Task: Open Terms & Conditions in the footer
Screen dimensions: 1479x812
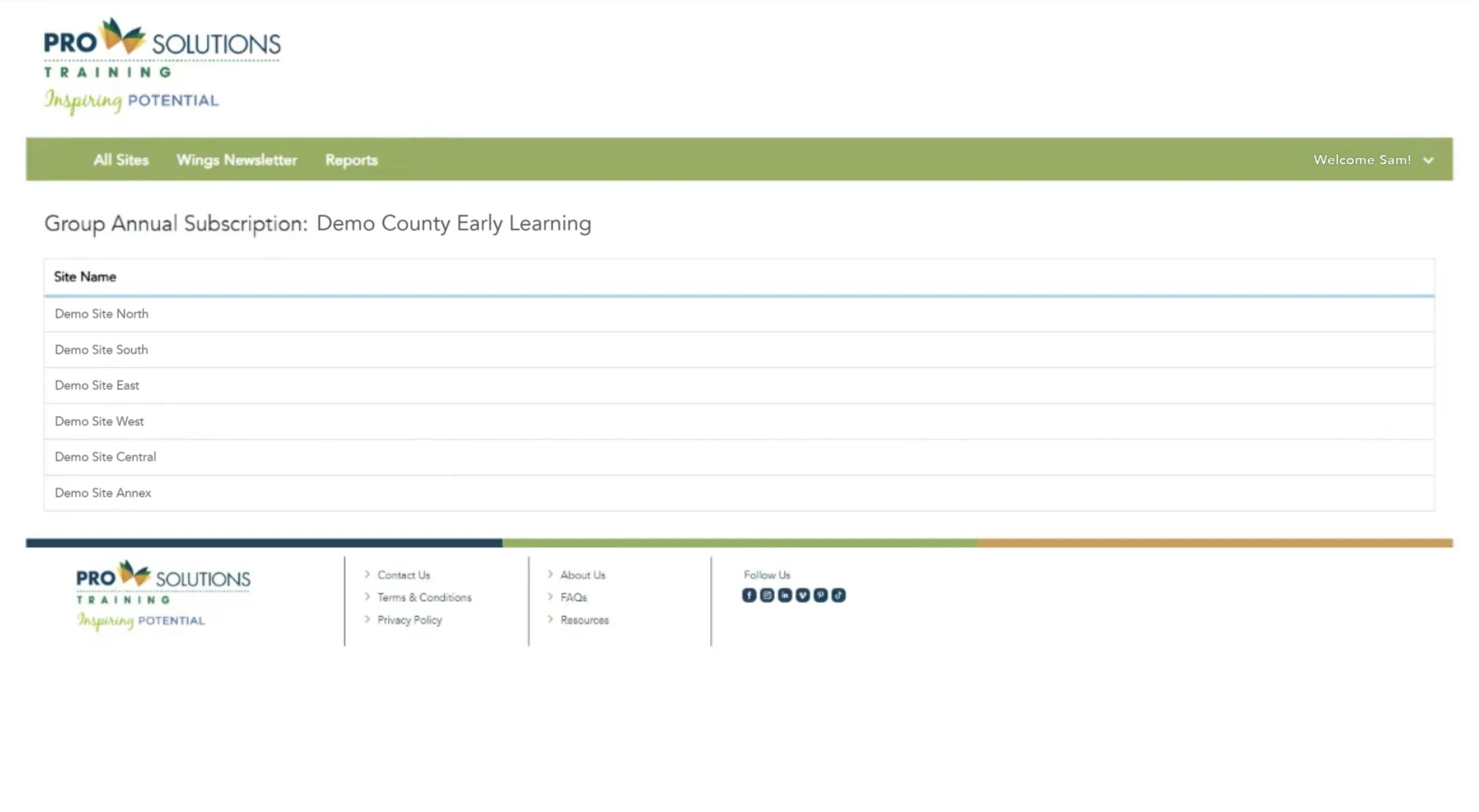Action: point(424,597)
